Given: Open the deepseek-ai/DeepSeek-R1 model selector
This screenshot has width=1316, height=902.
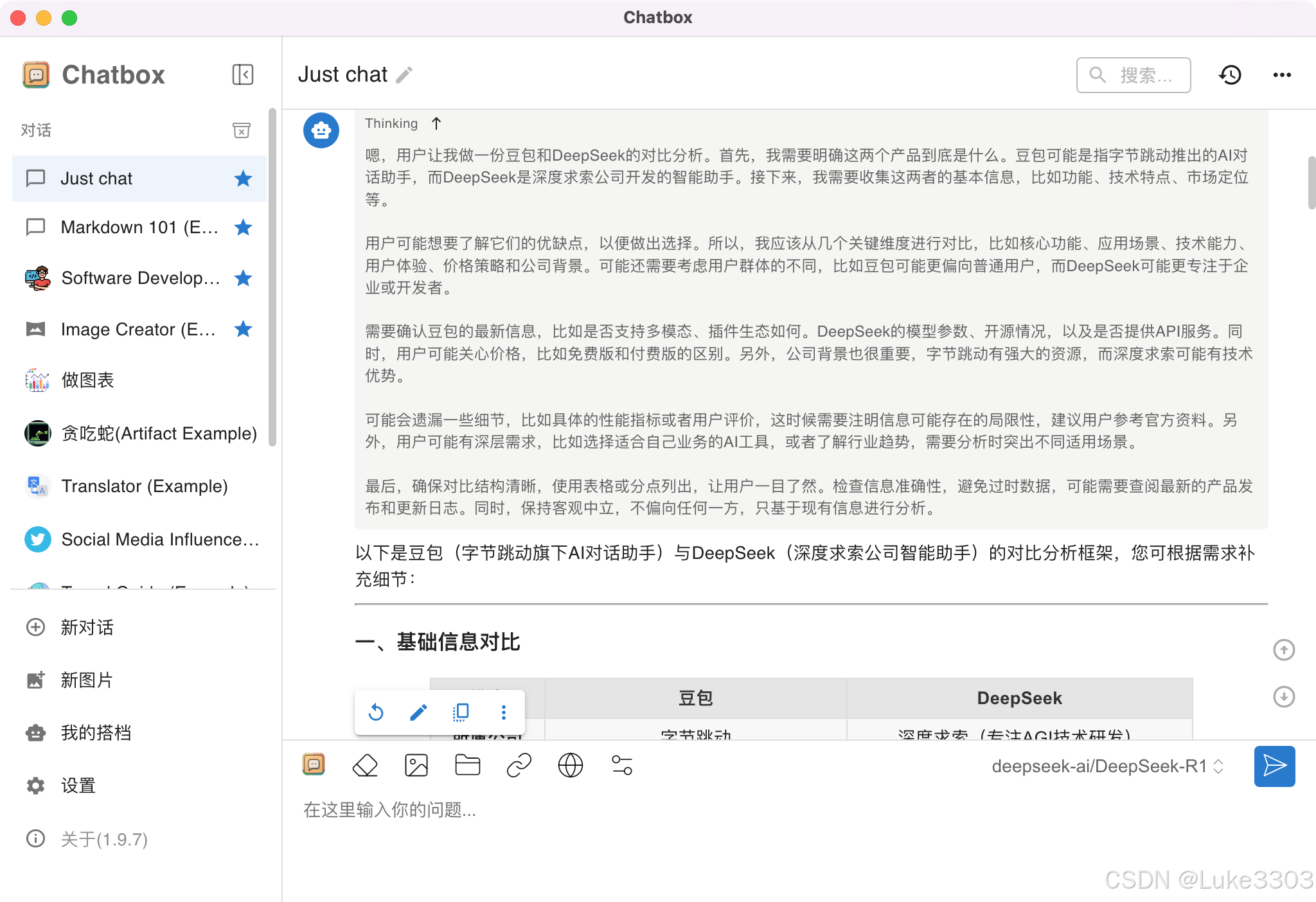Looking at the screenshot, I should click(x=1107, y=766).
